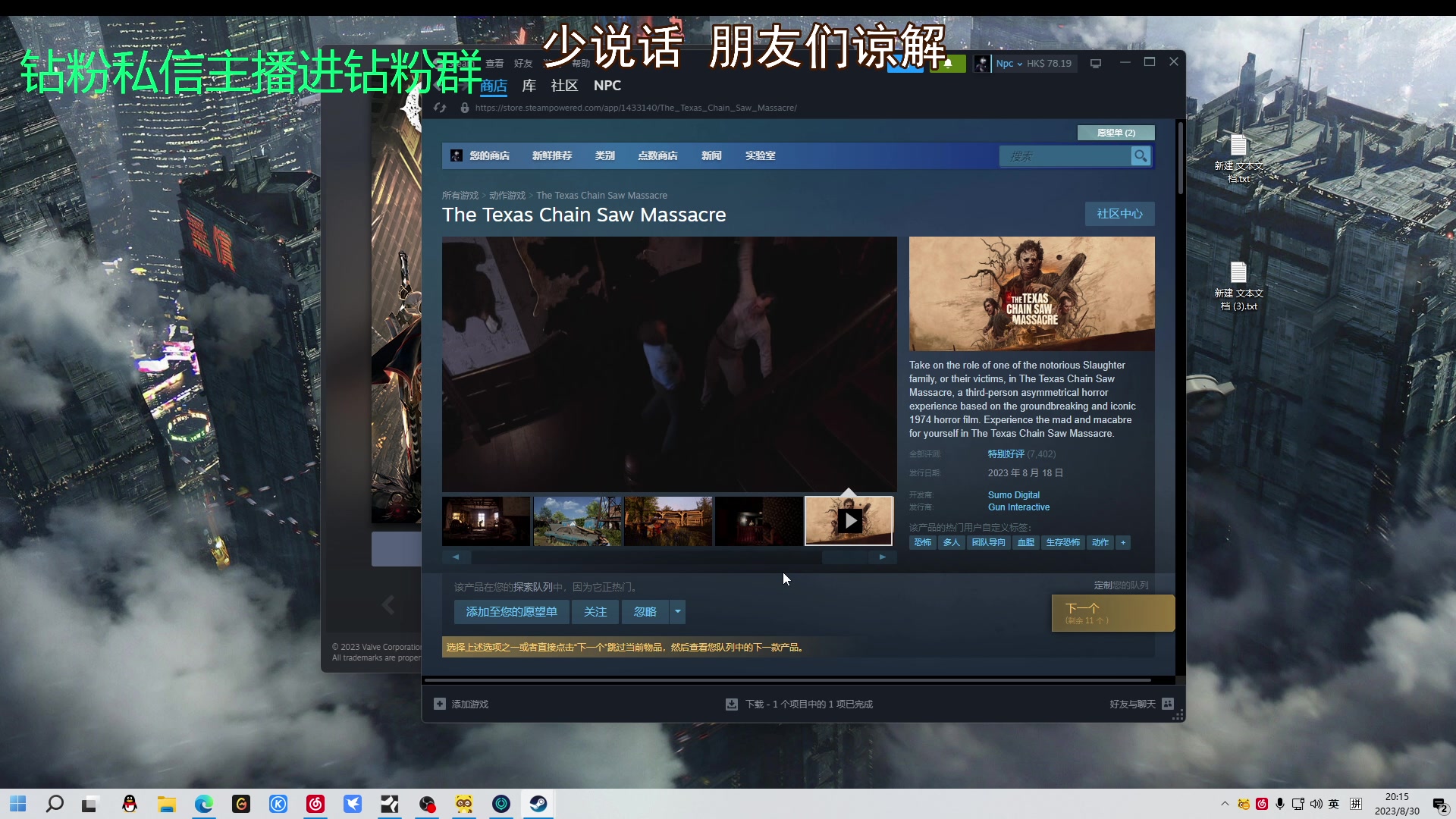The height and width of the screenshot is (819, 1456).
Task: Open QQ penguin from taskbar
Action: [130, 804]
